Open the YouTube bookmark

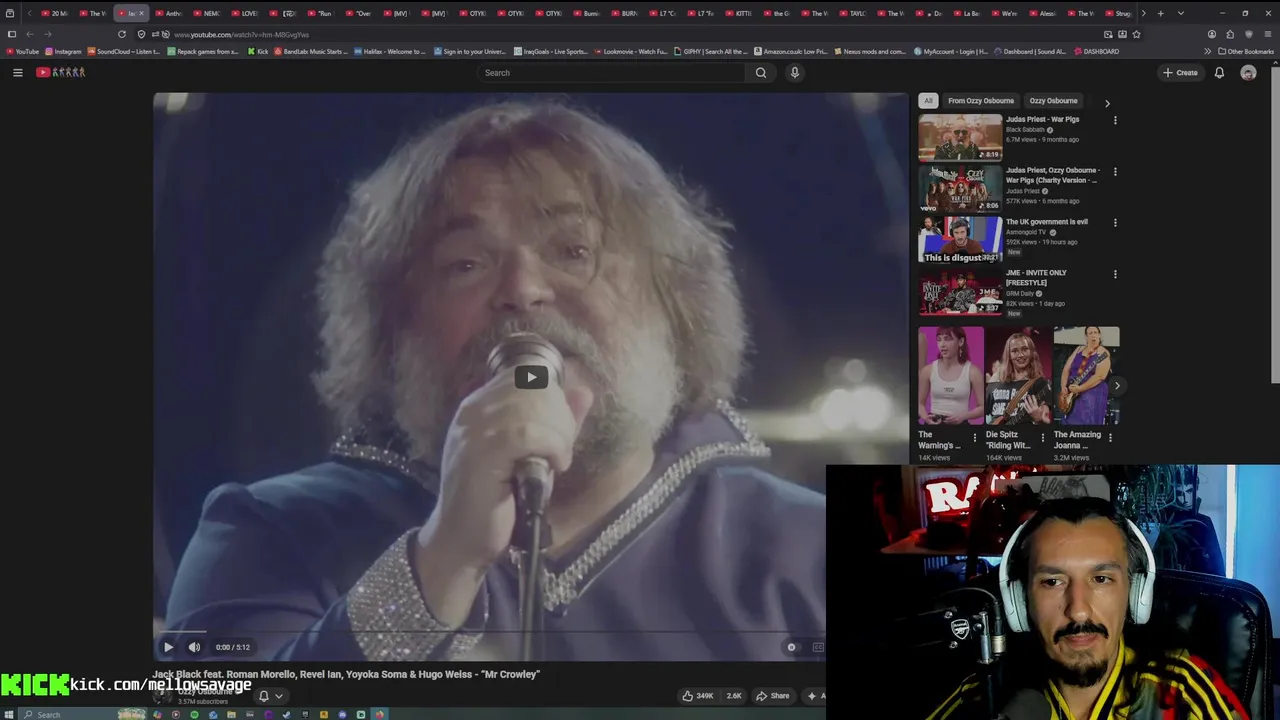22,51
